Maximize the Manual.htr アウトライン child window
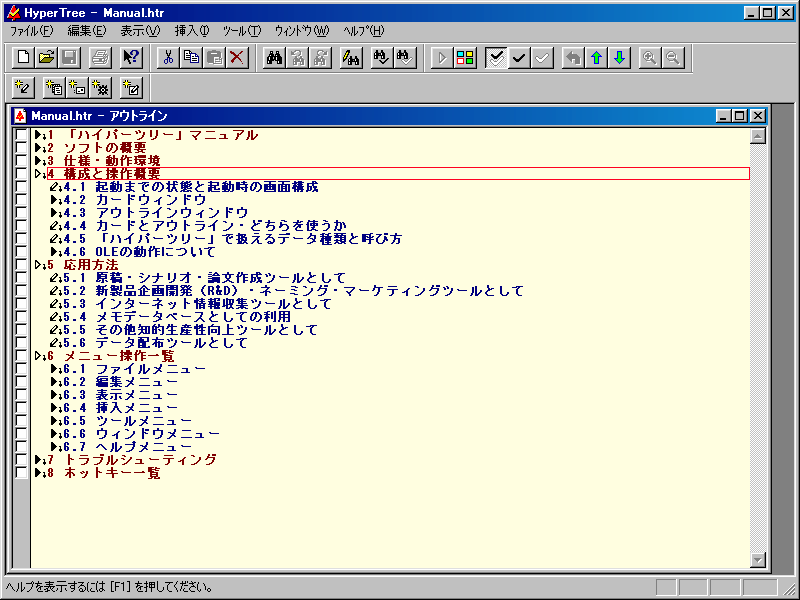The image size is (800, 600). point(740,116)
